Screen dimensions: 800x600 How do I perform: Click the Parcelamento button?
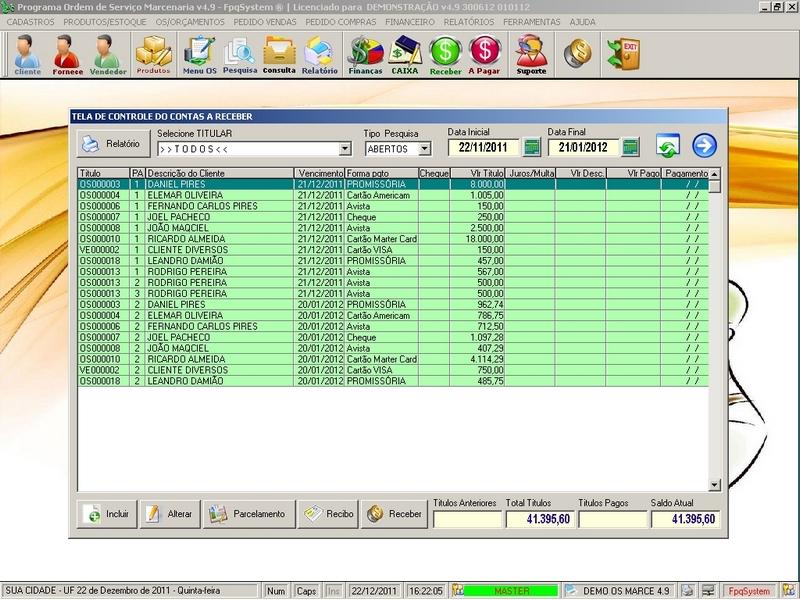click(x=250, y=514)
